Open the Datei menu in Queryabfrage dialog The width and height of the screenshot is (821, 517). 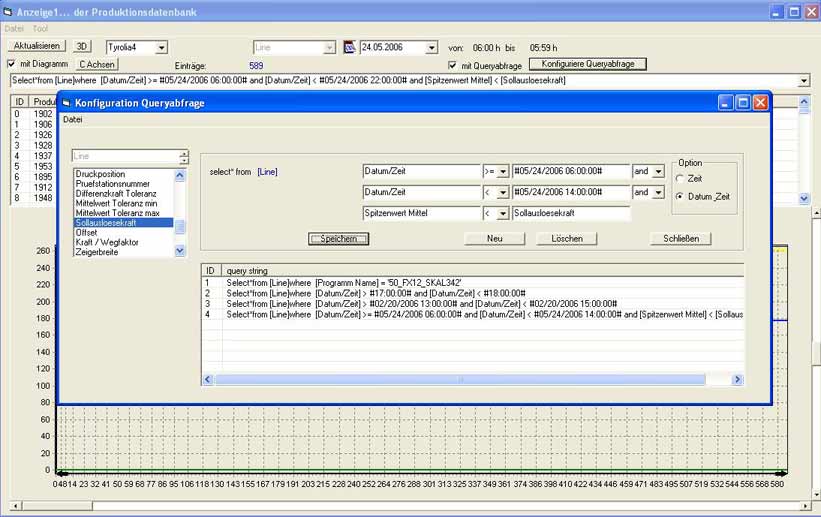(72, 119)
